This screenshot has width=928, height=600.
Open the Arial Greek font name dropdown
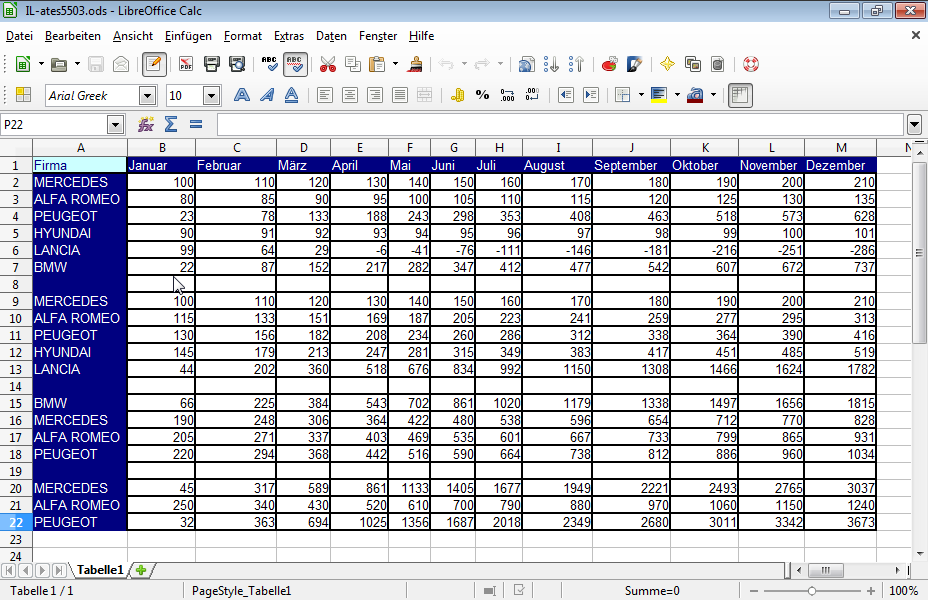(147, 95)
